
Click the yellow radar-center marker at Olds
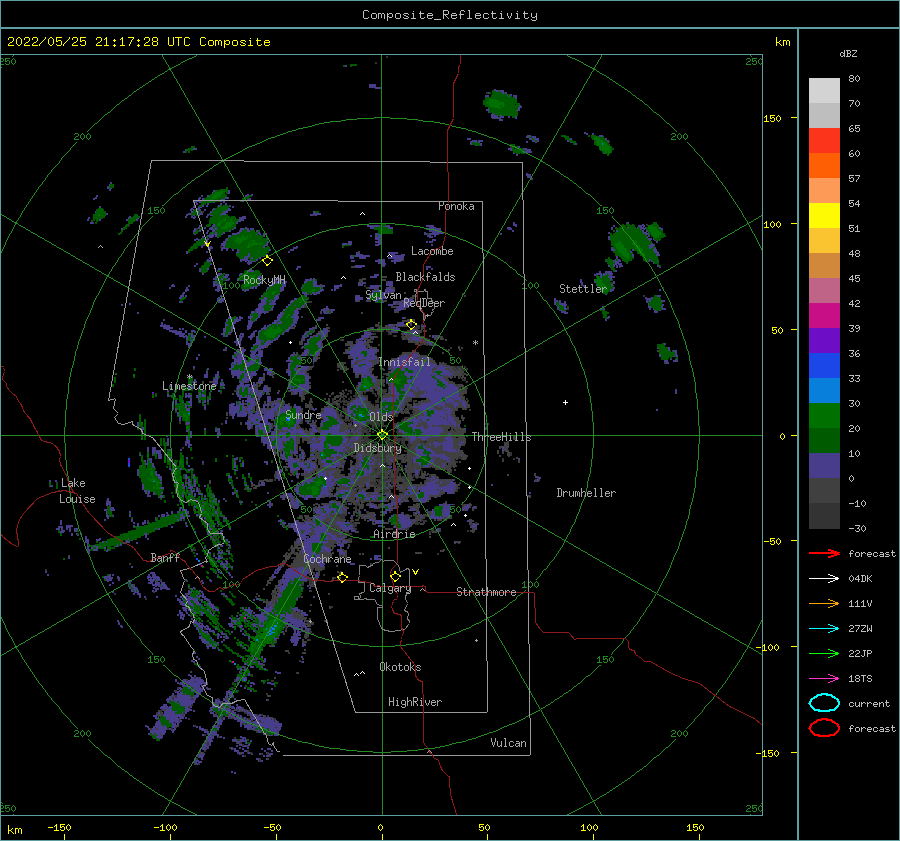(x=382, y=435)
